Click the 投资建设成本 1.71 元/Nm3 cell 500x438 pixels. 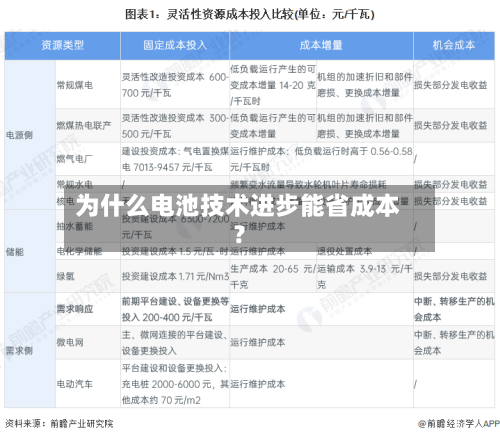[x=175, y=276]
